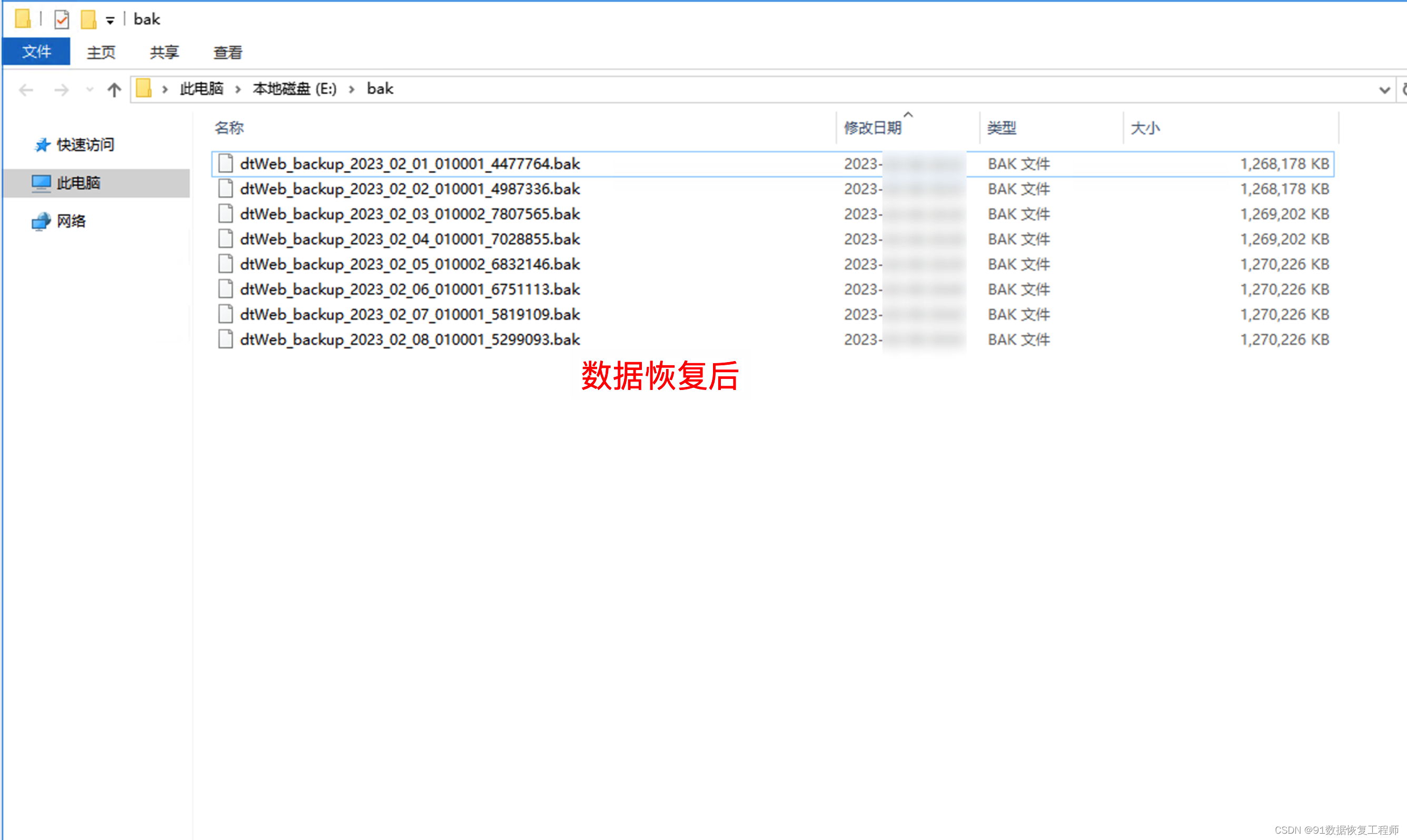Click the forward navigation arrow

coord(62,89)
